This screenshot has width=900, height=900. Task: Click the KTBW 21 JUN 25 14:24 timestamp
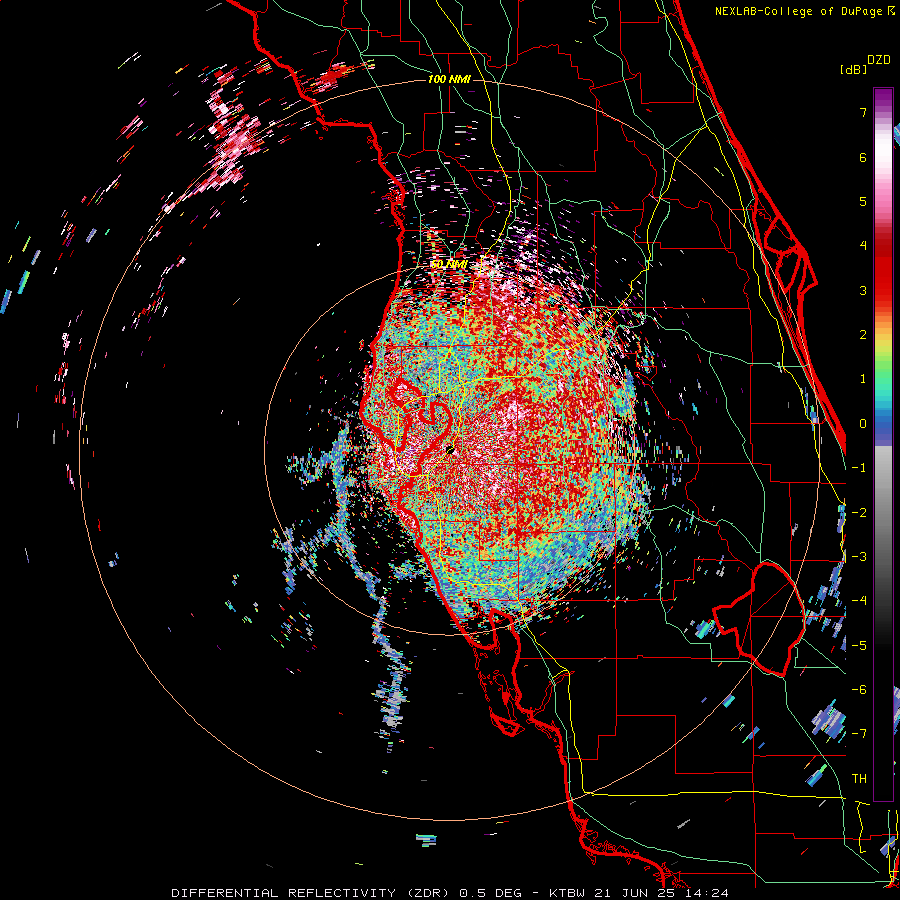(638, 893)
